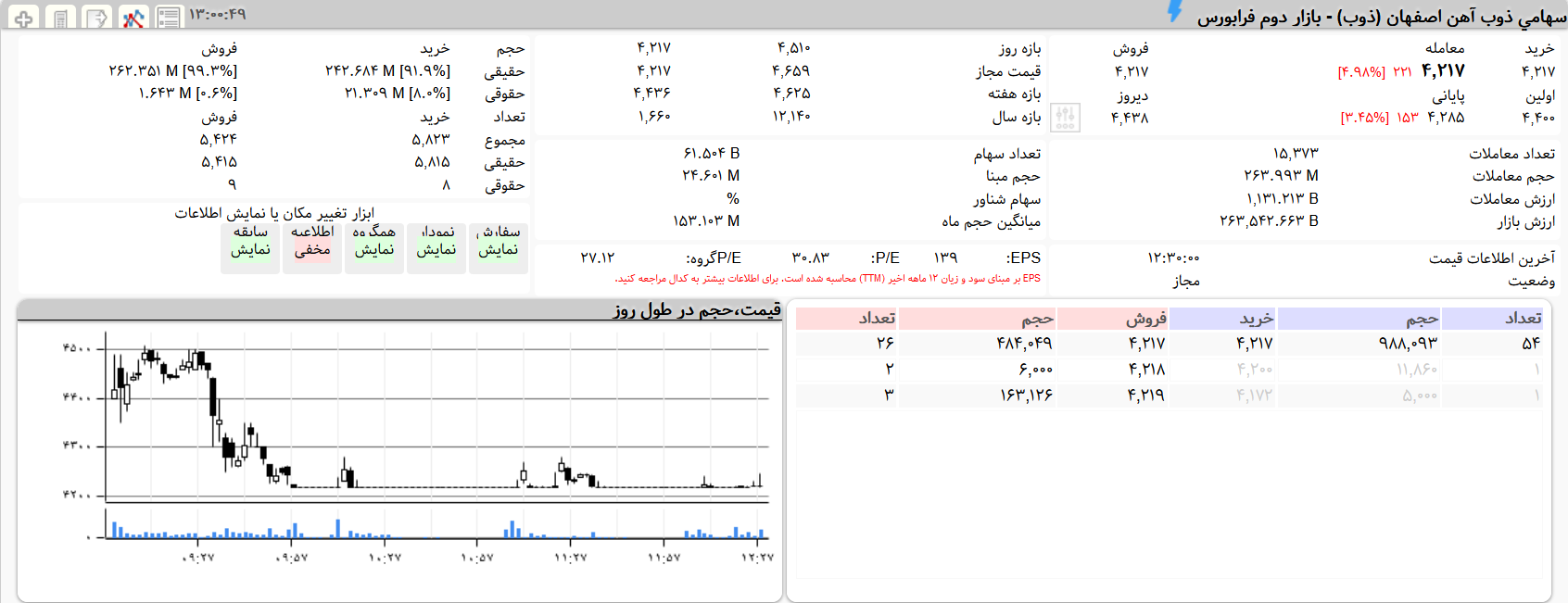Toggle the hidden اطلاعیه button

tap(312, 246)
